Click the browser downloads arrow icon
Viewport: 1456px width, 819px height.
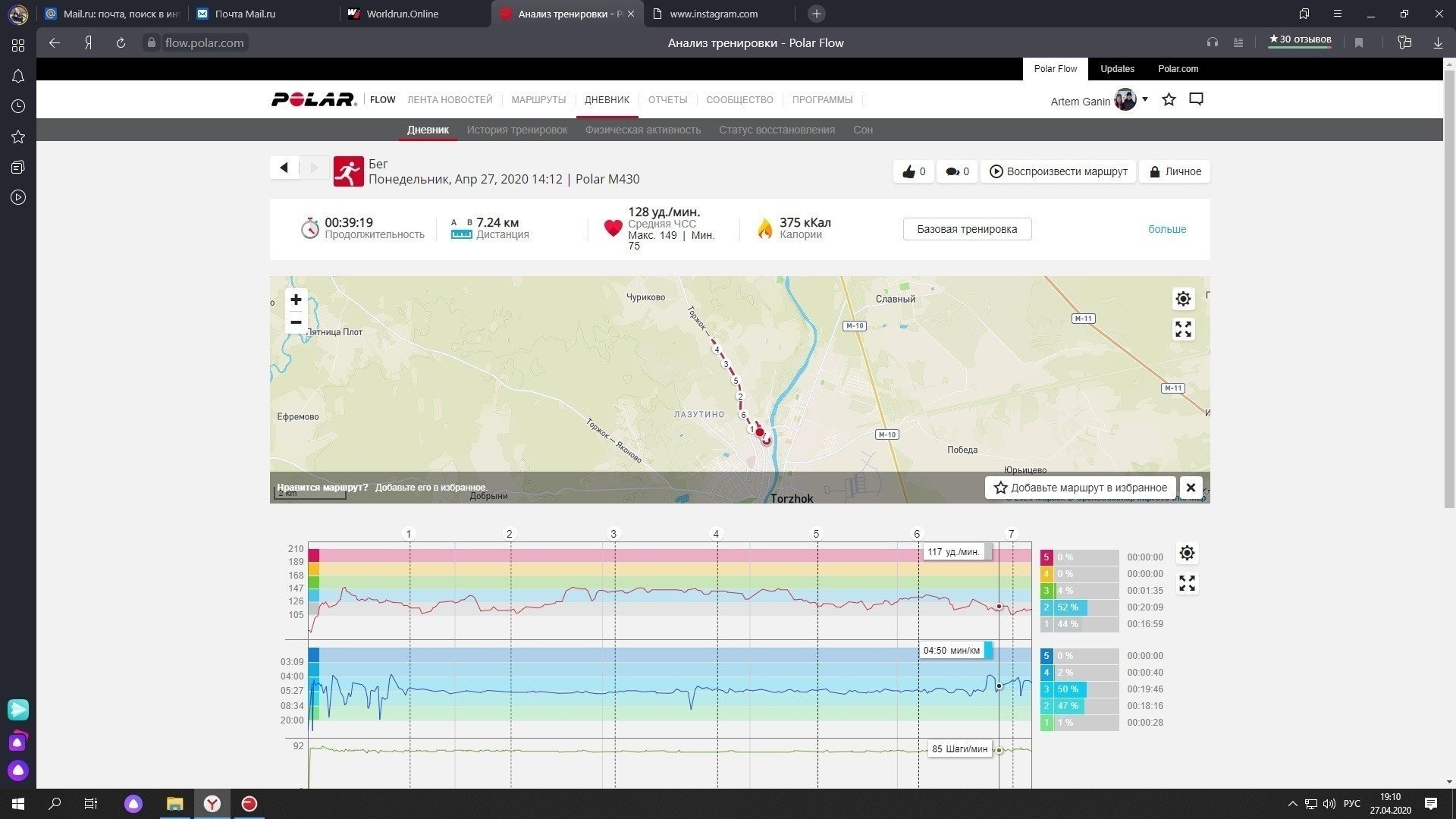pos(1437,43)
